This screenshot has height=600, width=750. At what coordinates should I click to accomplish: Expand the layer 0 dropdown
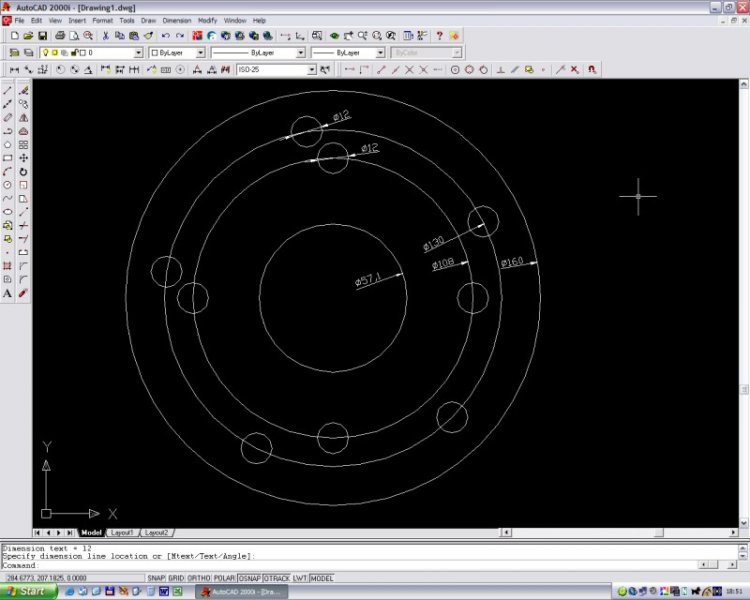[138, 53]
